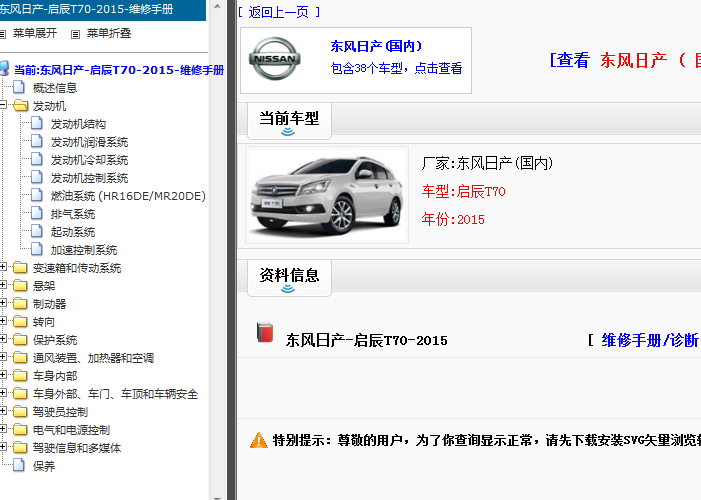The image size is (701, 500).
Task: Expand the 变速箱和传动系统 node
Action: tap(3, 267)
